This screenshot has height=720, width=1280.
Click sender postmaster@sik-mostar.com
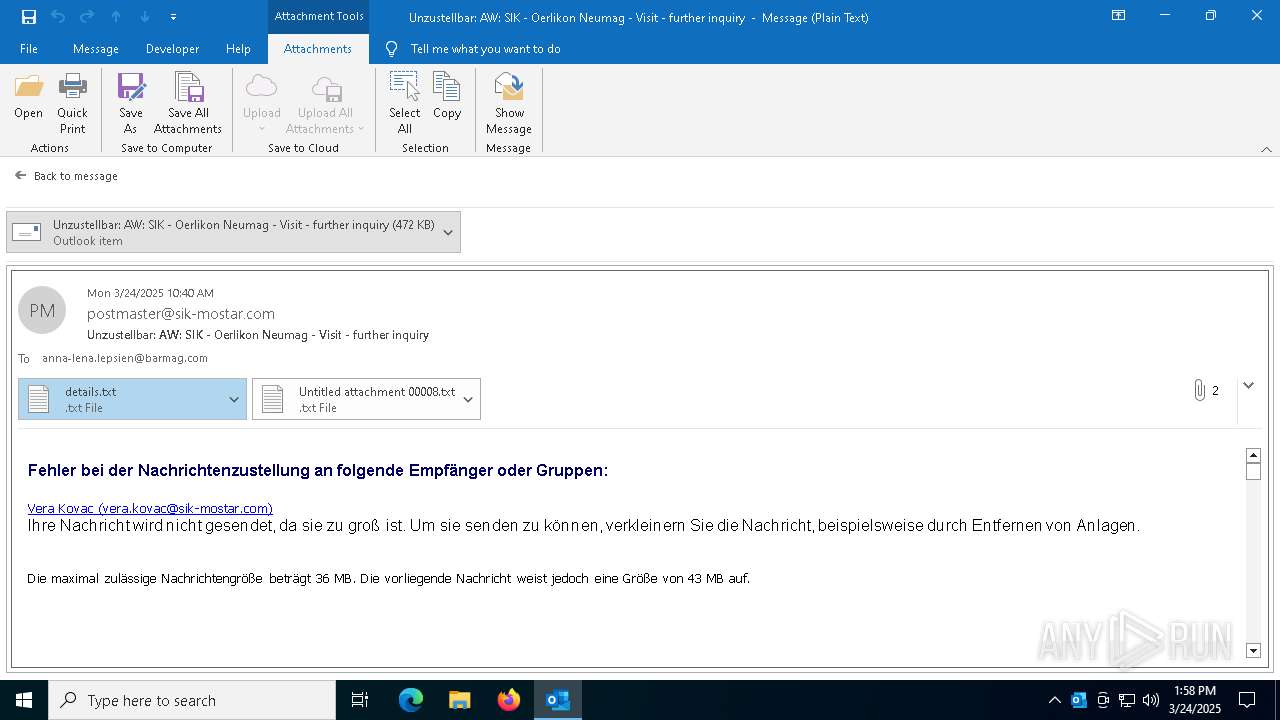point(181,314)
